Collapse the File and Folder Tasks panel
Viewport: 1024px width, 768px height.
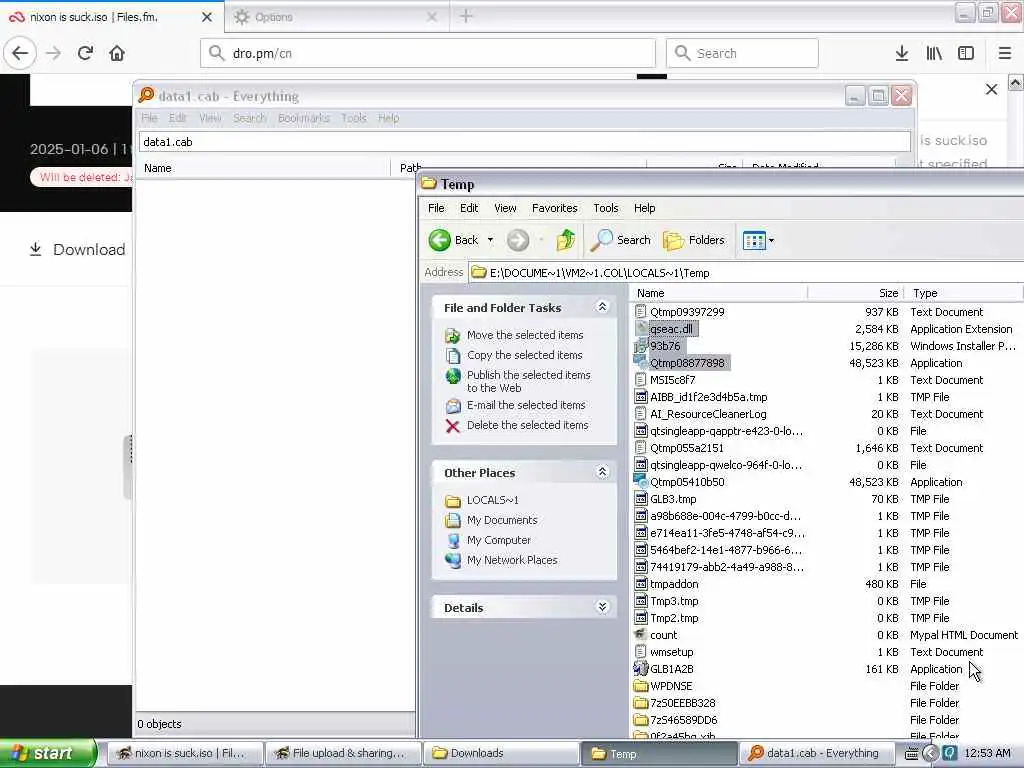click(602, 307)
